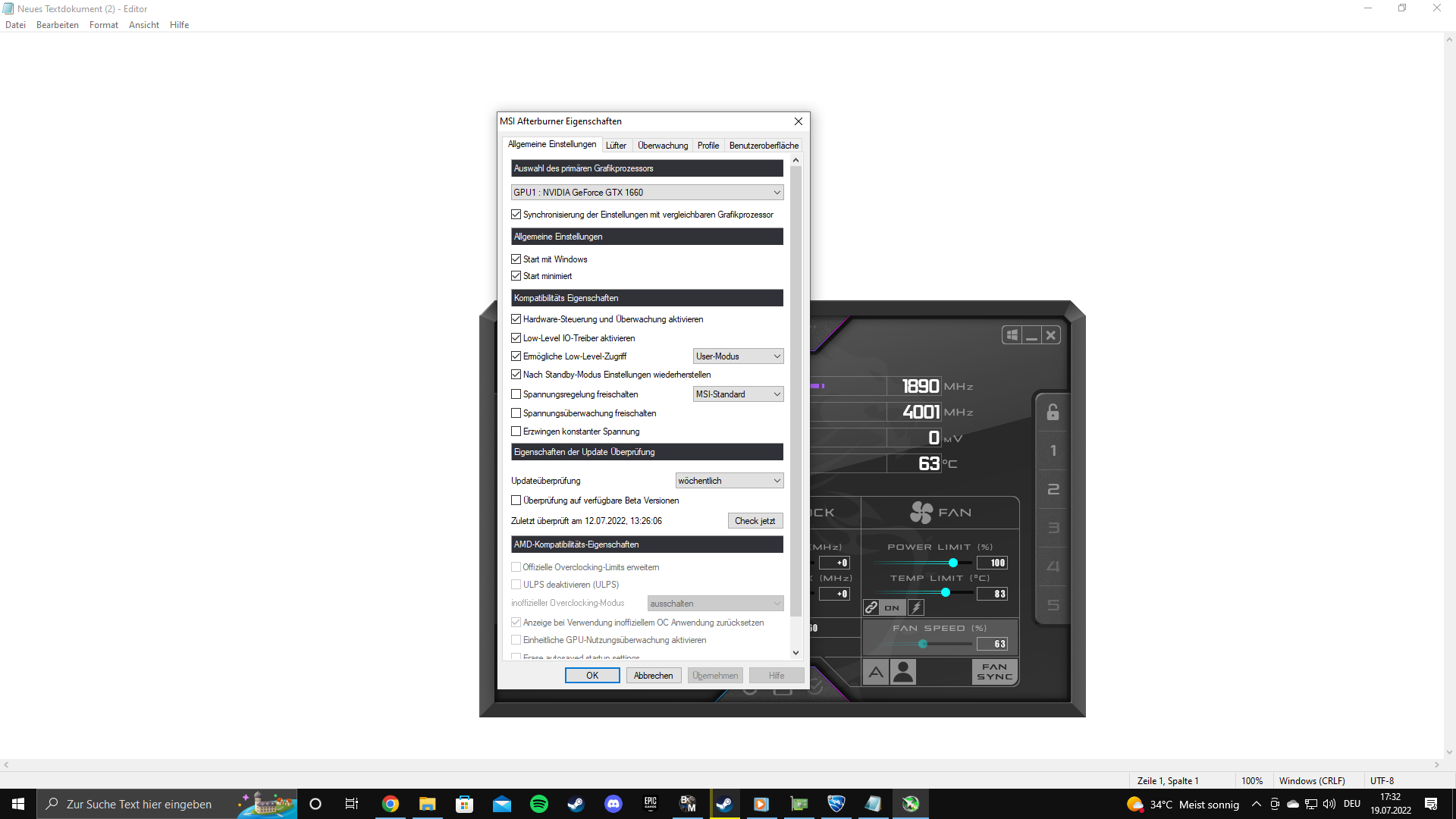Click the link icon below Temp Limit
The height and width of the screenshot is (819, 1456).
tap(871, 607)
